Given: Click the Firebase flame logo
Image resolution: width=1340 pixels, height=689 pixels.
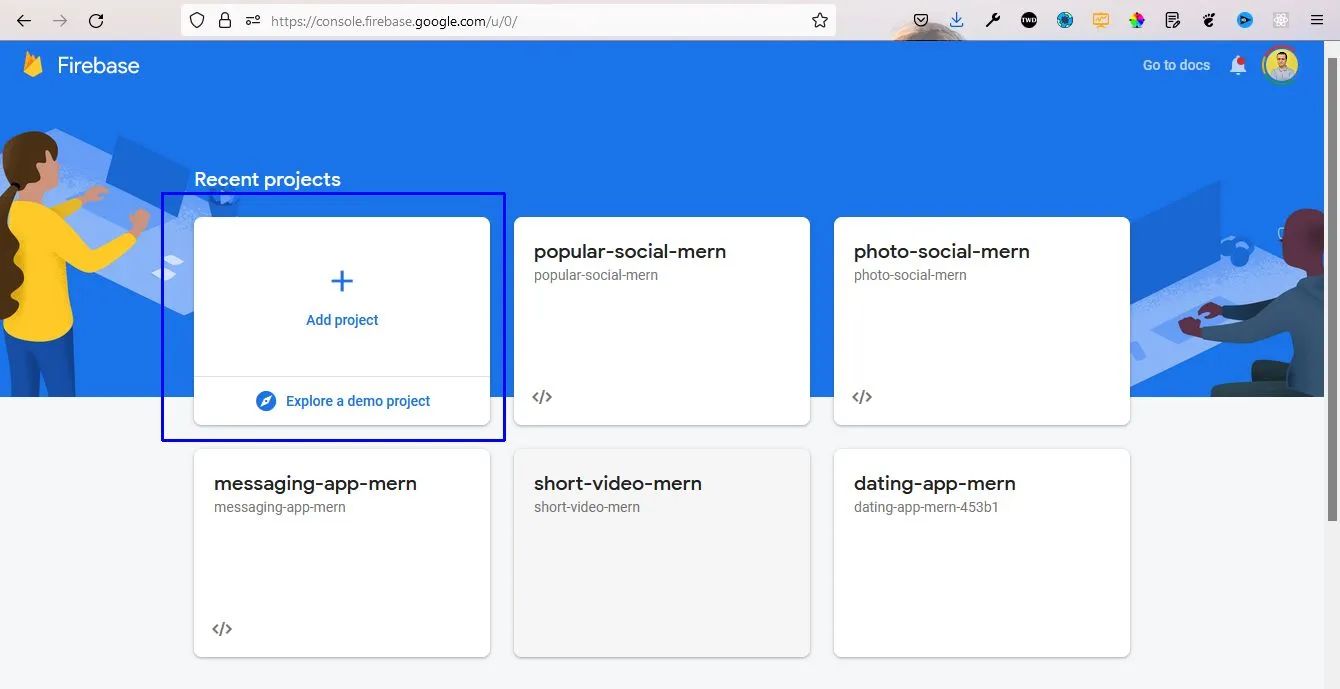Looking at the screenshot, I should [x=33, y=64].
